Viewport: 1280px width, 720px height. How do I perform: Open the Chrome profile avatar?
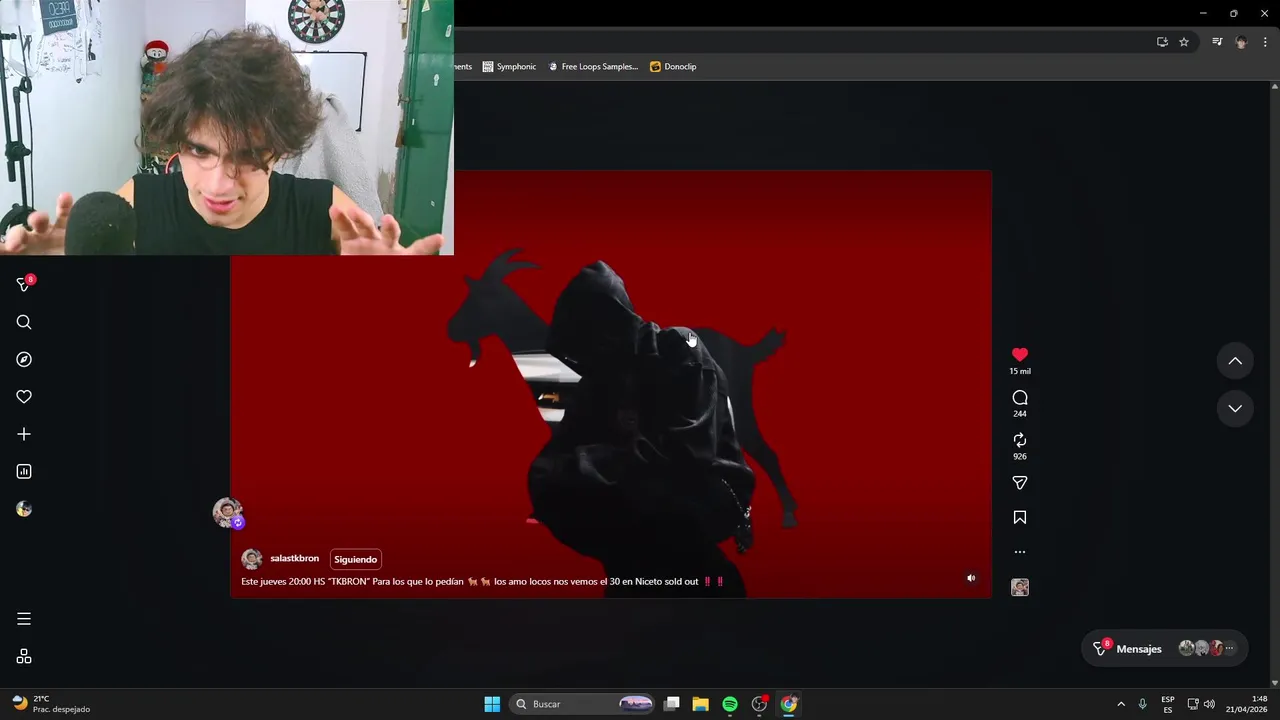pyautogui.click(x=1241, y=42)
